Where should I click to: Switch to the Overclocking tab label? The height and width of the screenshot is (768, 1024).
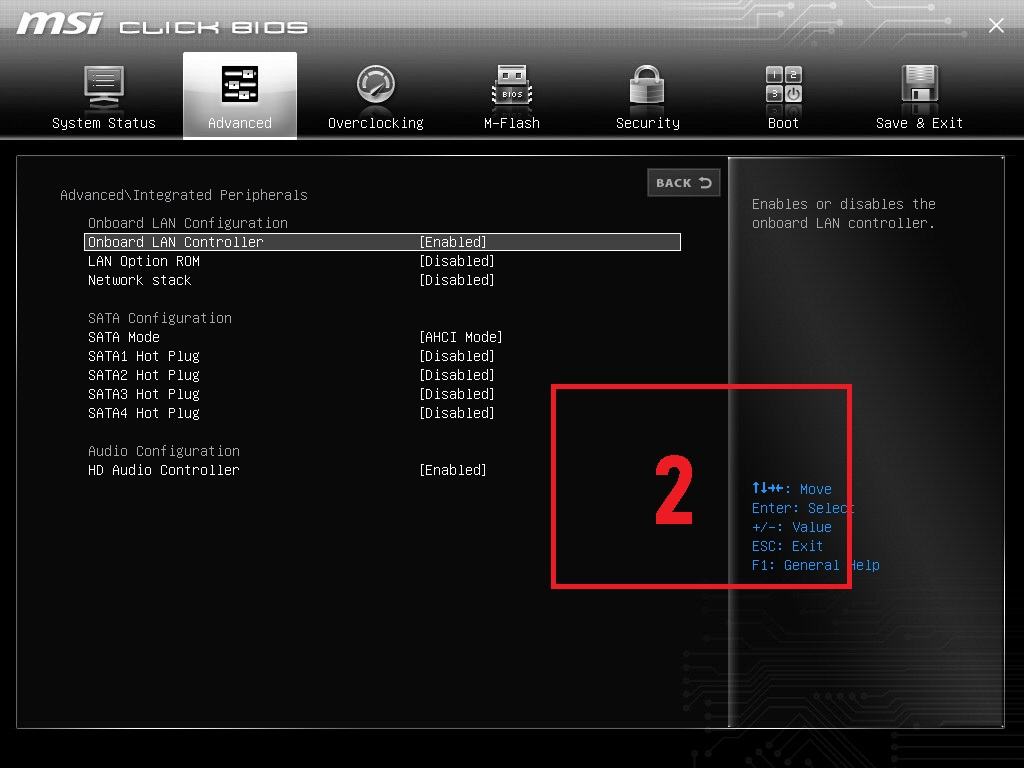click(376, 123)
